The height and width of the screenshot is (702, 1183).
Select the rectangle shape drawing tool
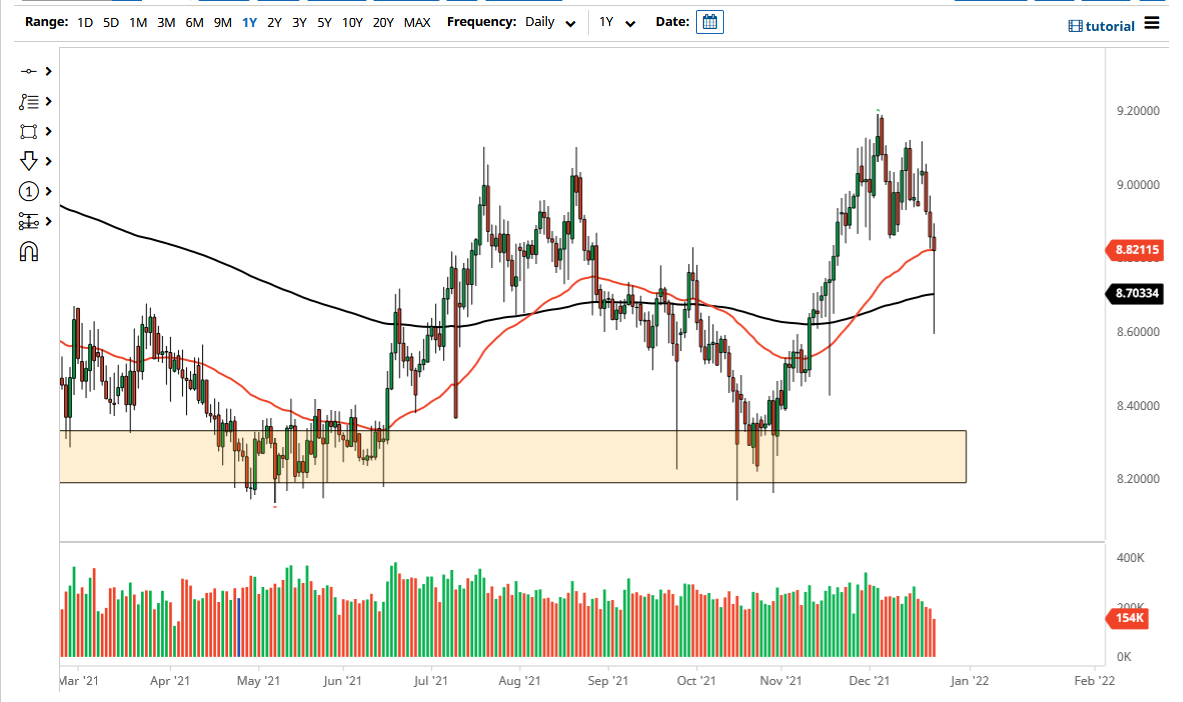(x=28, y=131)
